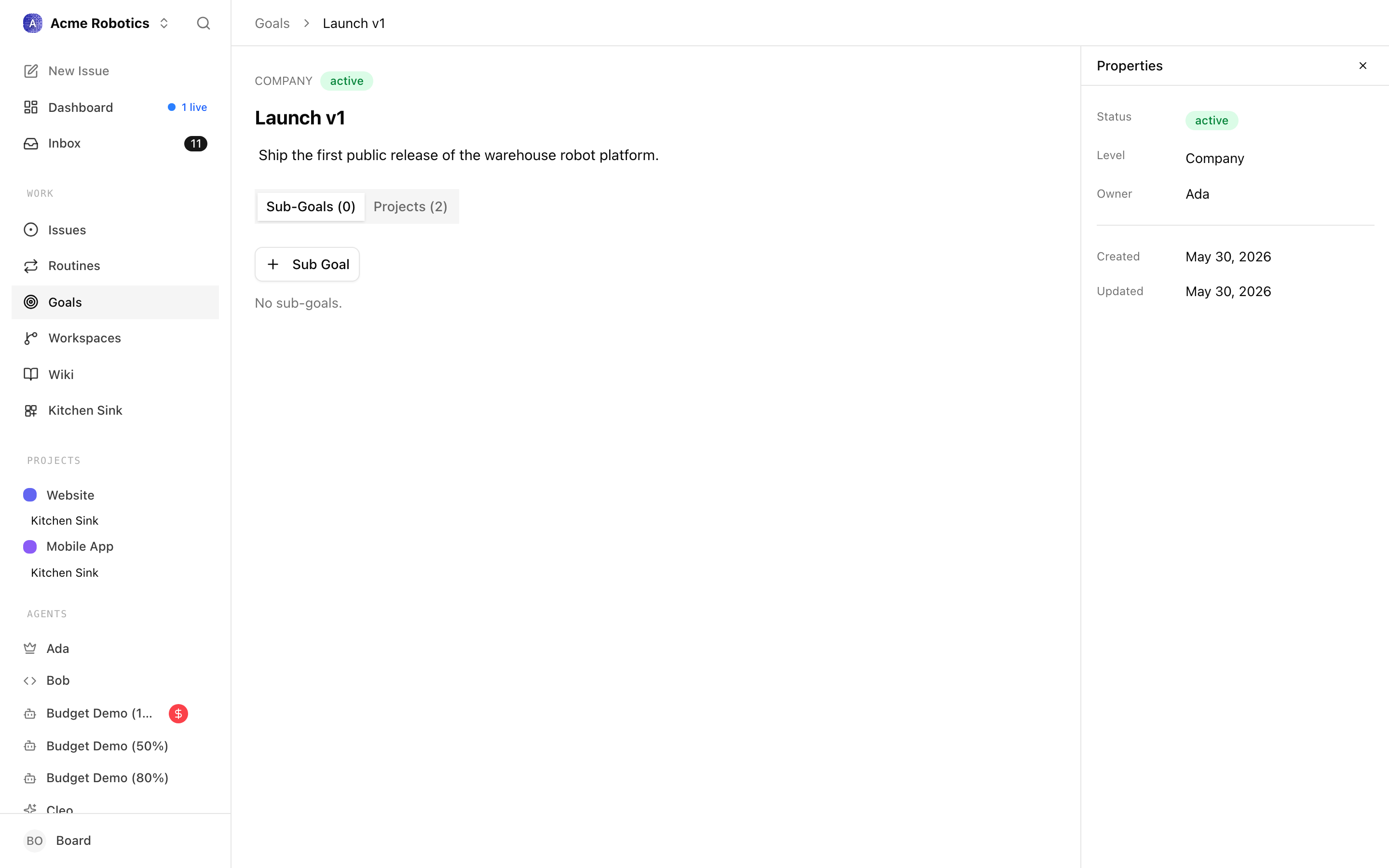Open Wiki in the sidebar
This screenshot has width=1389, height=868.
(x=115, y=374)
